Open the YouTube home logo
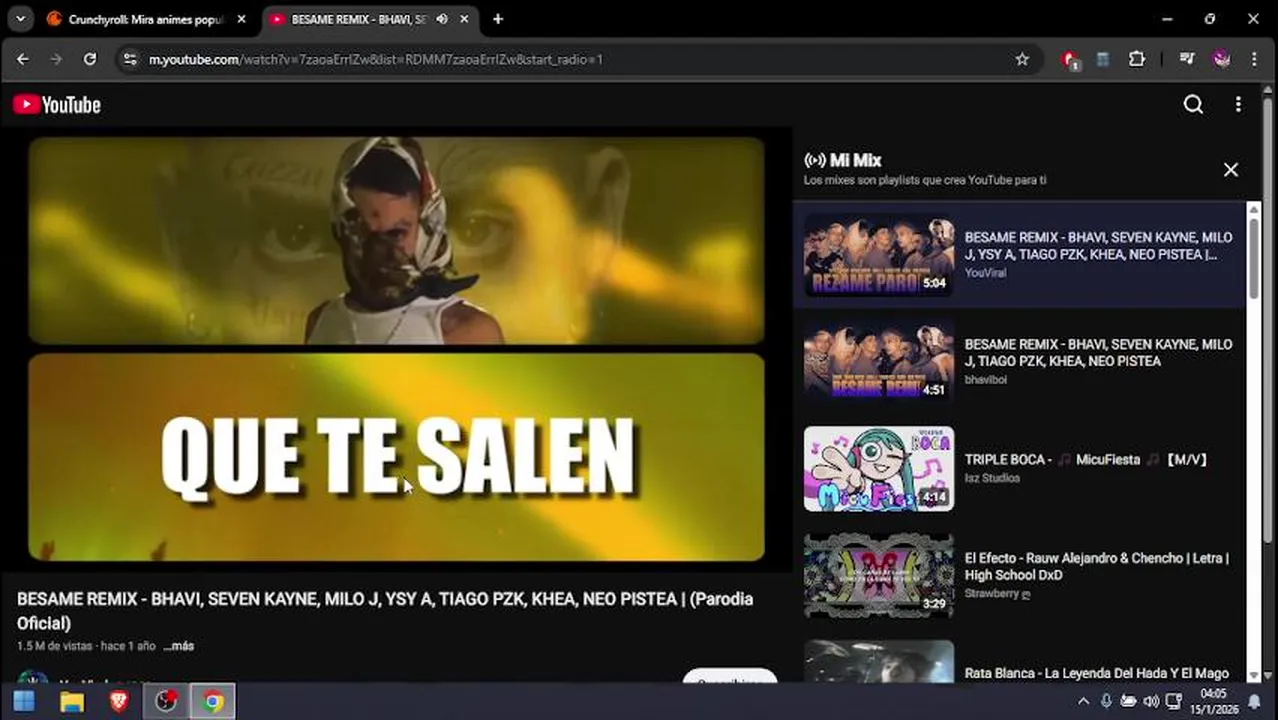The height and width of the screenshot is (720, 1278). coord(57,105)
